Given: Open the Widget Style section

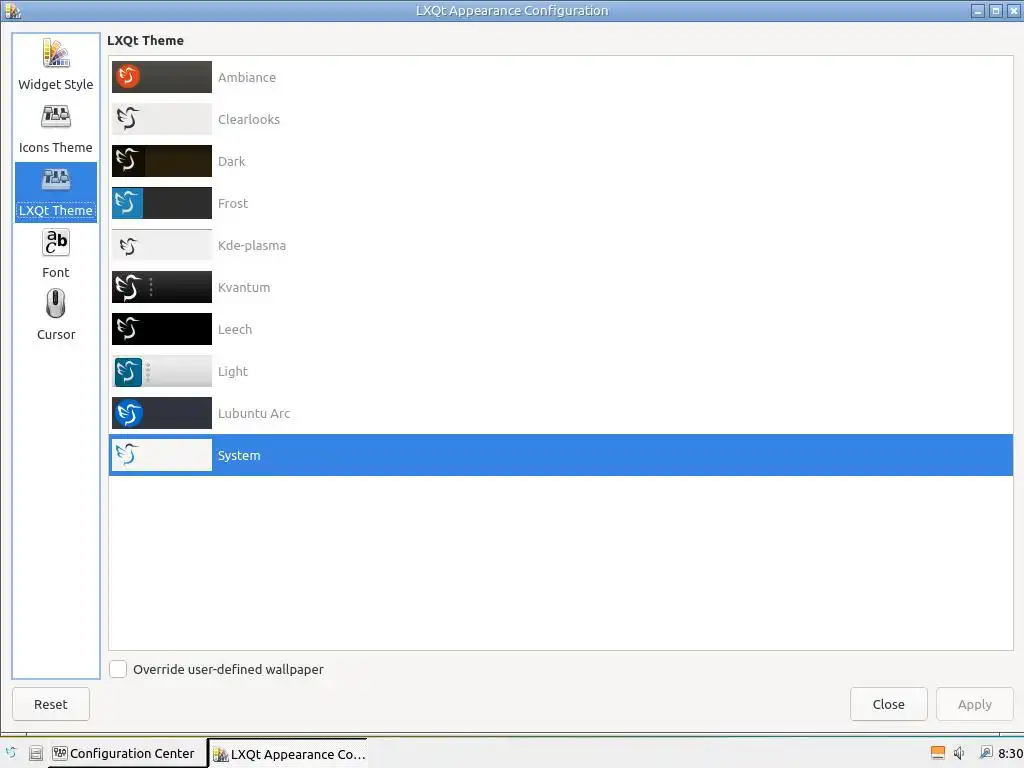Looking at the screenshot, I should point(56,65).
